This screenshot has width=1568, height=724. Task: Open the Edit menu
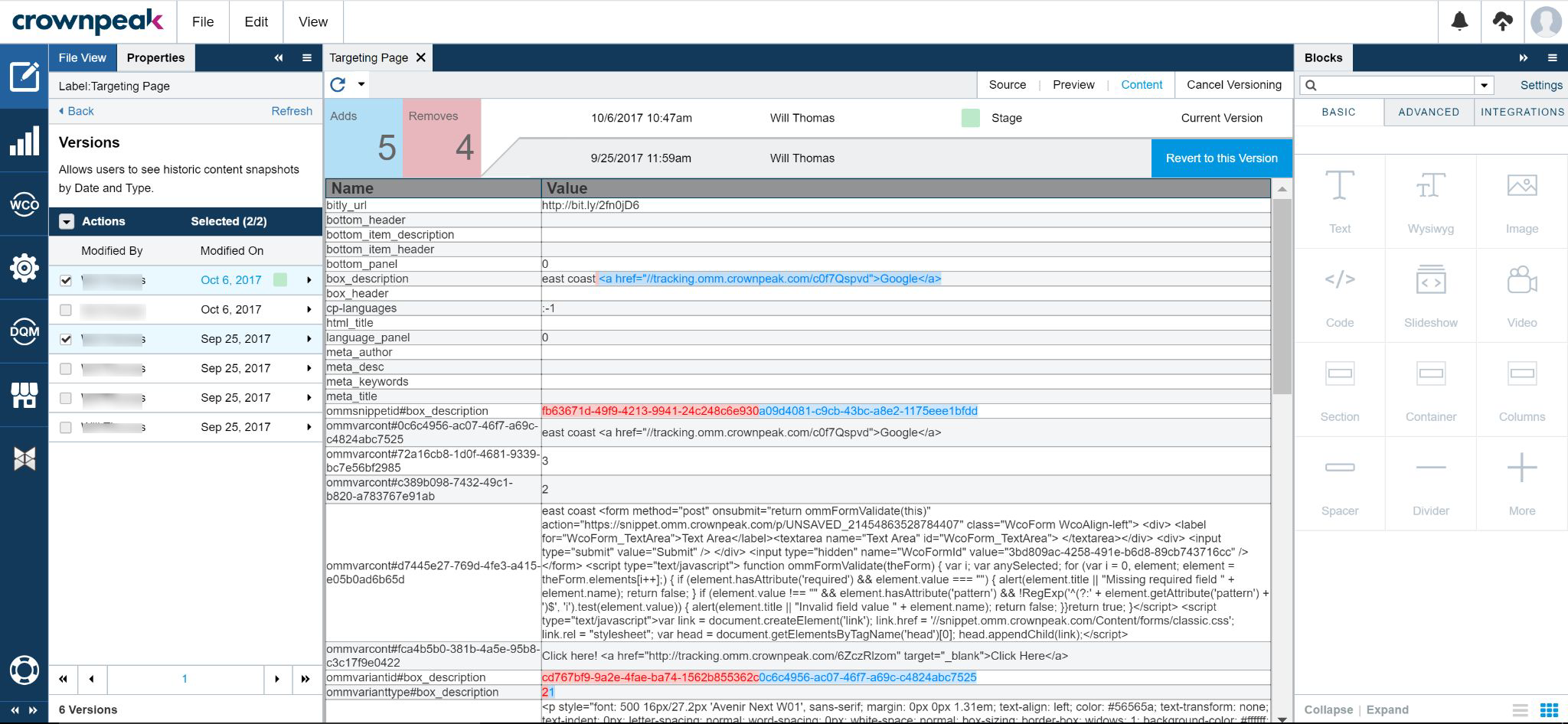256,22
